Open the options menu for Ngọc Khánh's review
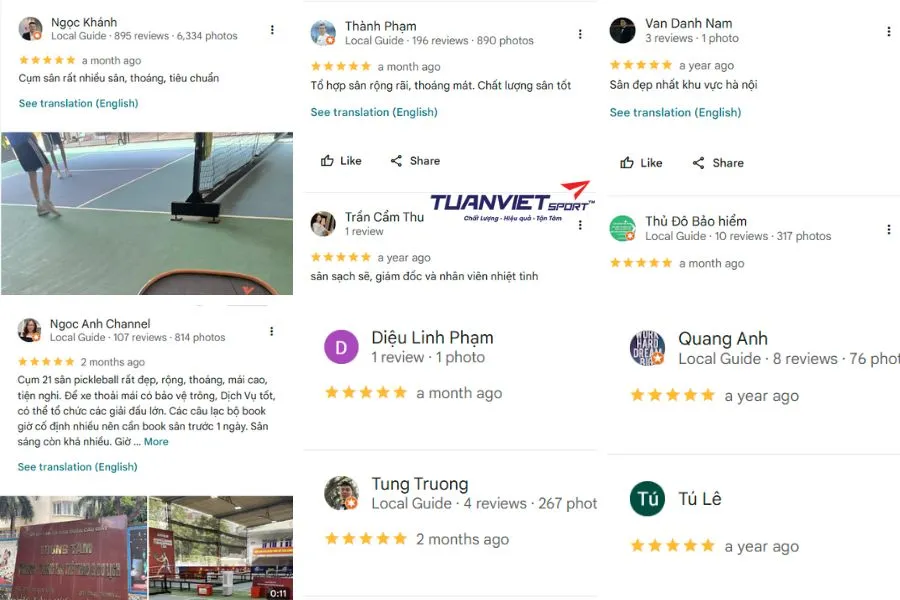The height and width of the screenshot is (600, 900). pos(272,29)
